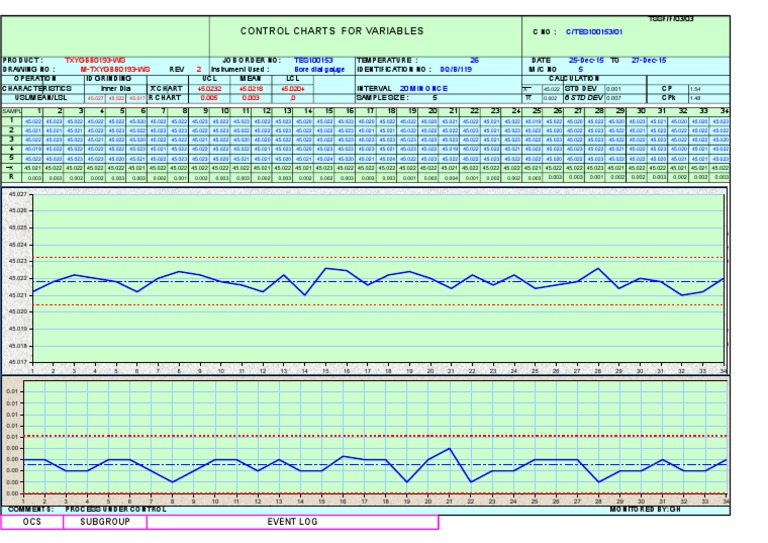Select the DRAWING NO value field
Viewport: 768px width, 543px height.
(115, 69)
